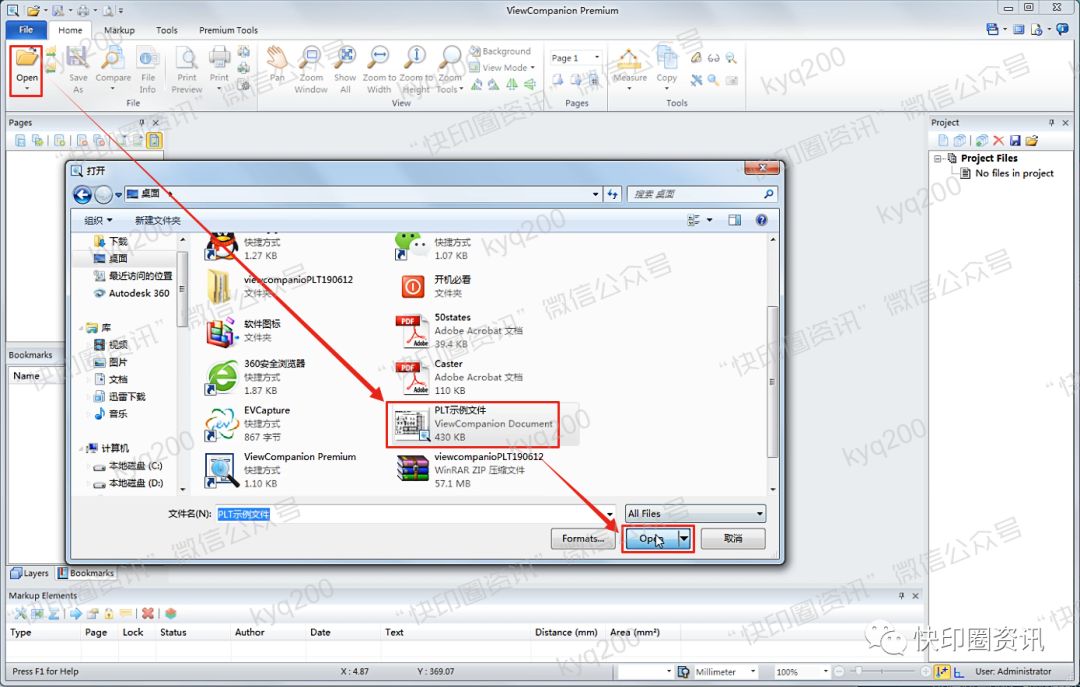Screen dimensions: 1080x687
Task: Pin the Markup Elements panel
Action: click(901, 595)
